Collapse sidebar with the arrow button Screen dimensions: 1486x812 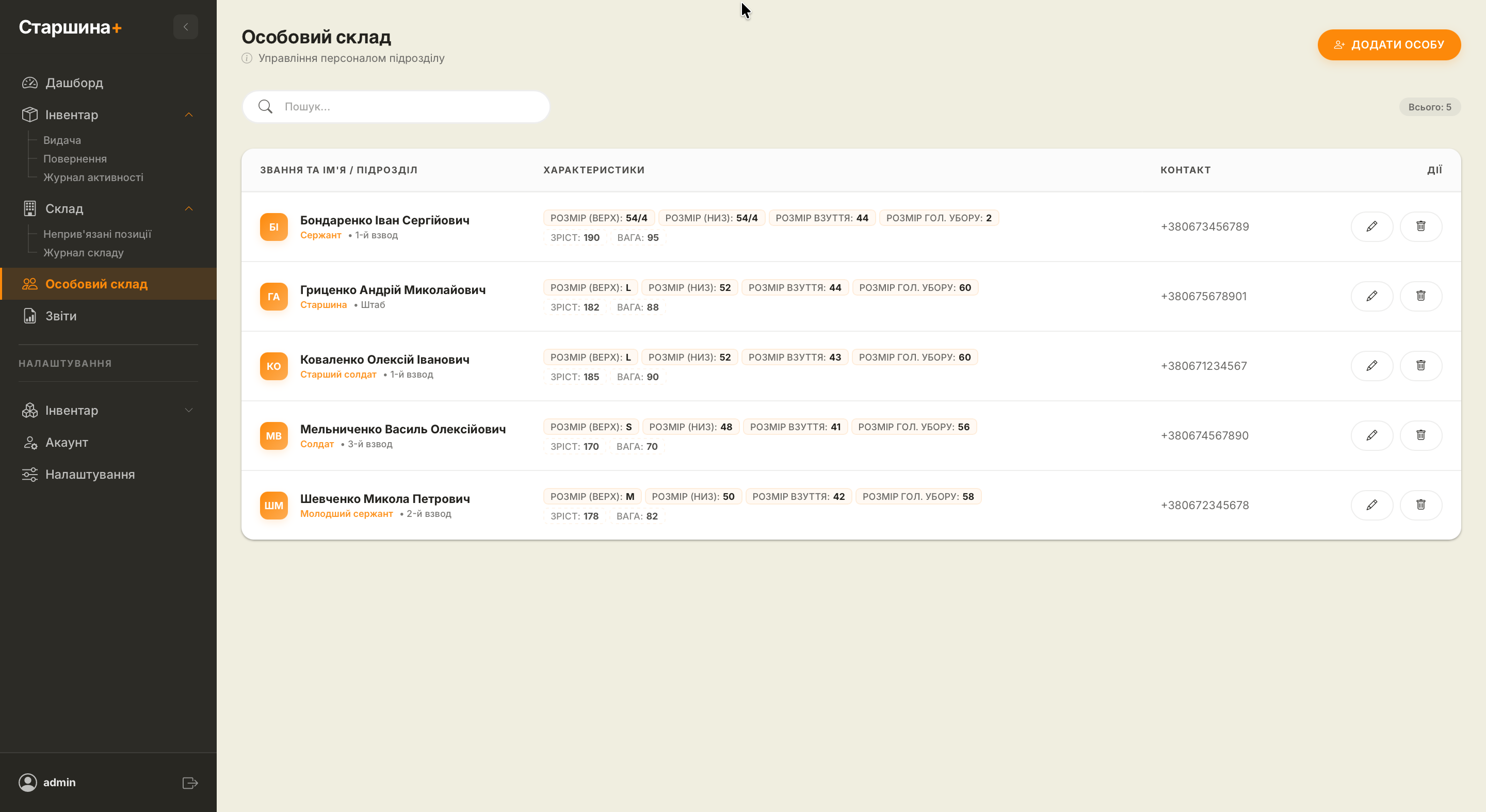(x=185, y=27)
